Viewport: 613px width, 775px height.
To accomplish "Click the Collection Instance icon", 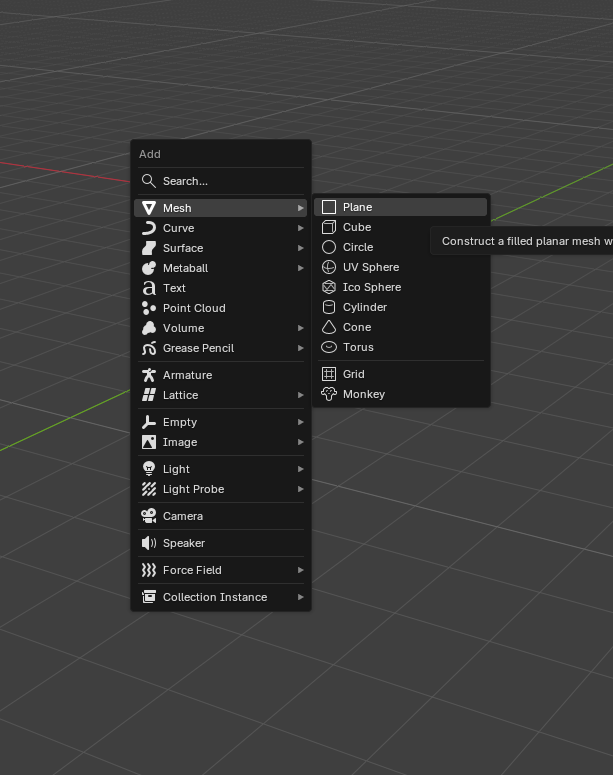I will click(x=149, y=597).
